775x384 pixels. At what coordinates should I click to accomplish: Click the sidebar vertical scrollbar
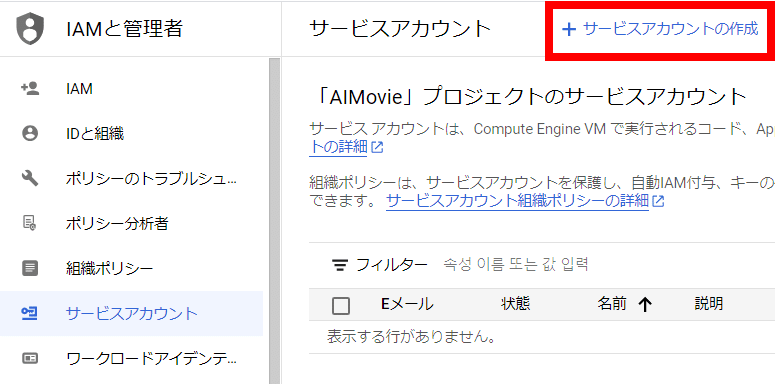click(x=274, y=220)
